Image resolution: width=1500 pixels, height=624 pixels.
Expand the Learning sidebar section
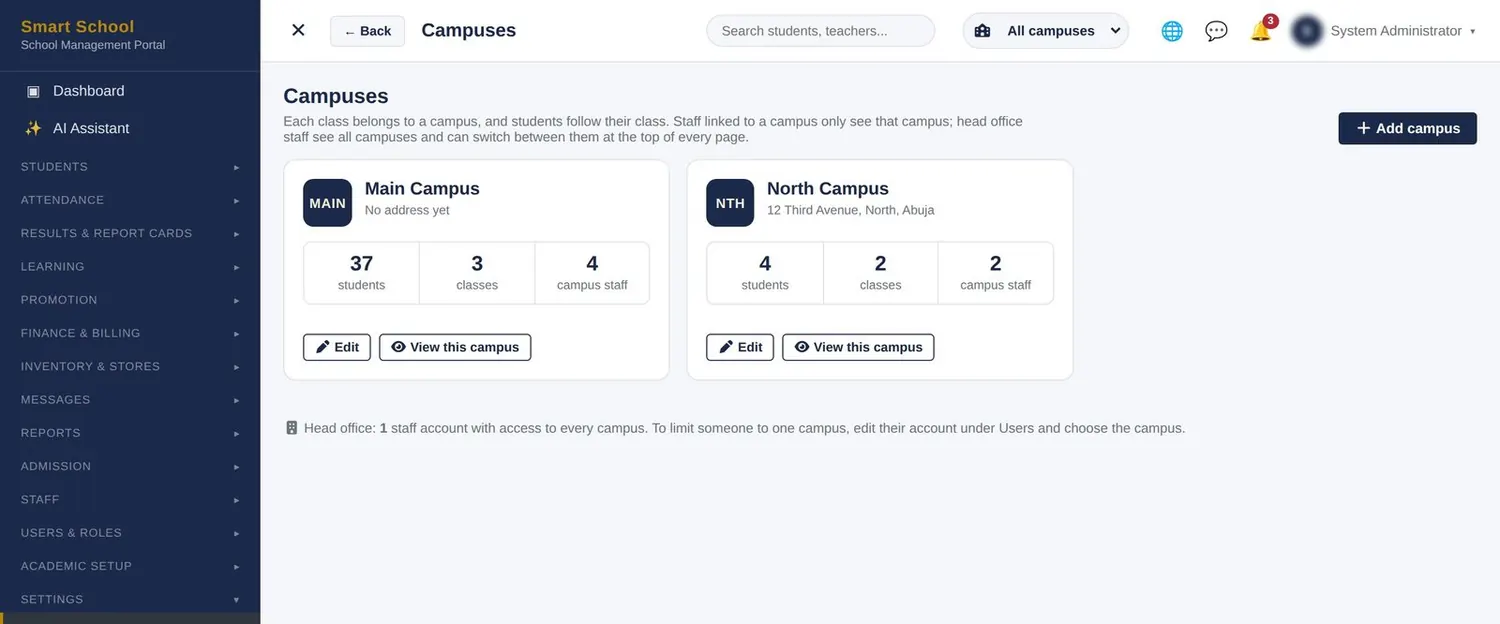[x=130, y=267]
